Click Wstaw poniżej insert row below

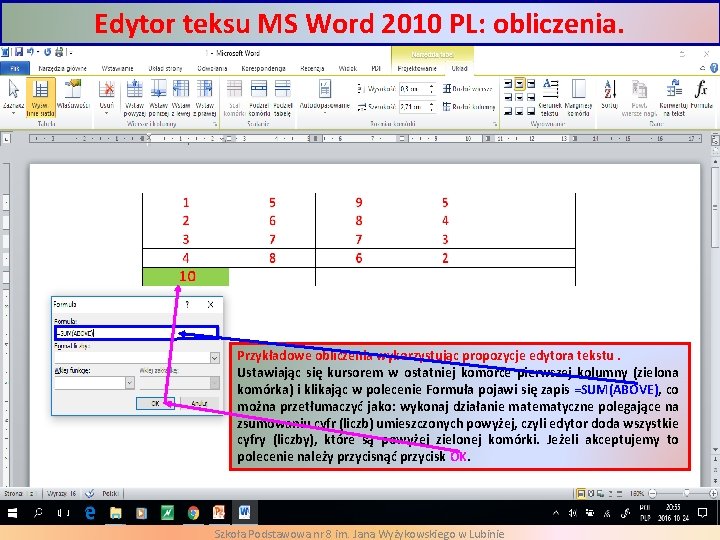(x=158, y=97)
